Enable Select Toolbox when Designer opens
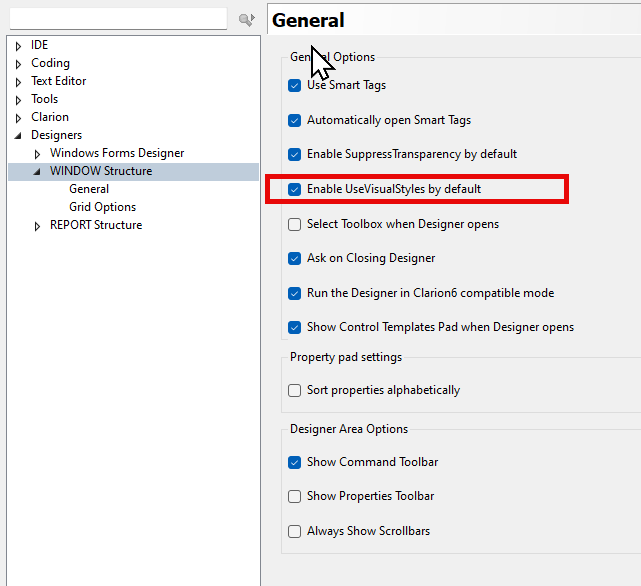 coord(295,225)
